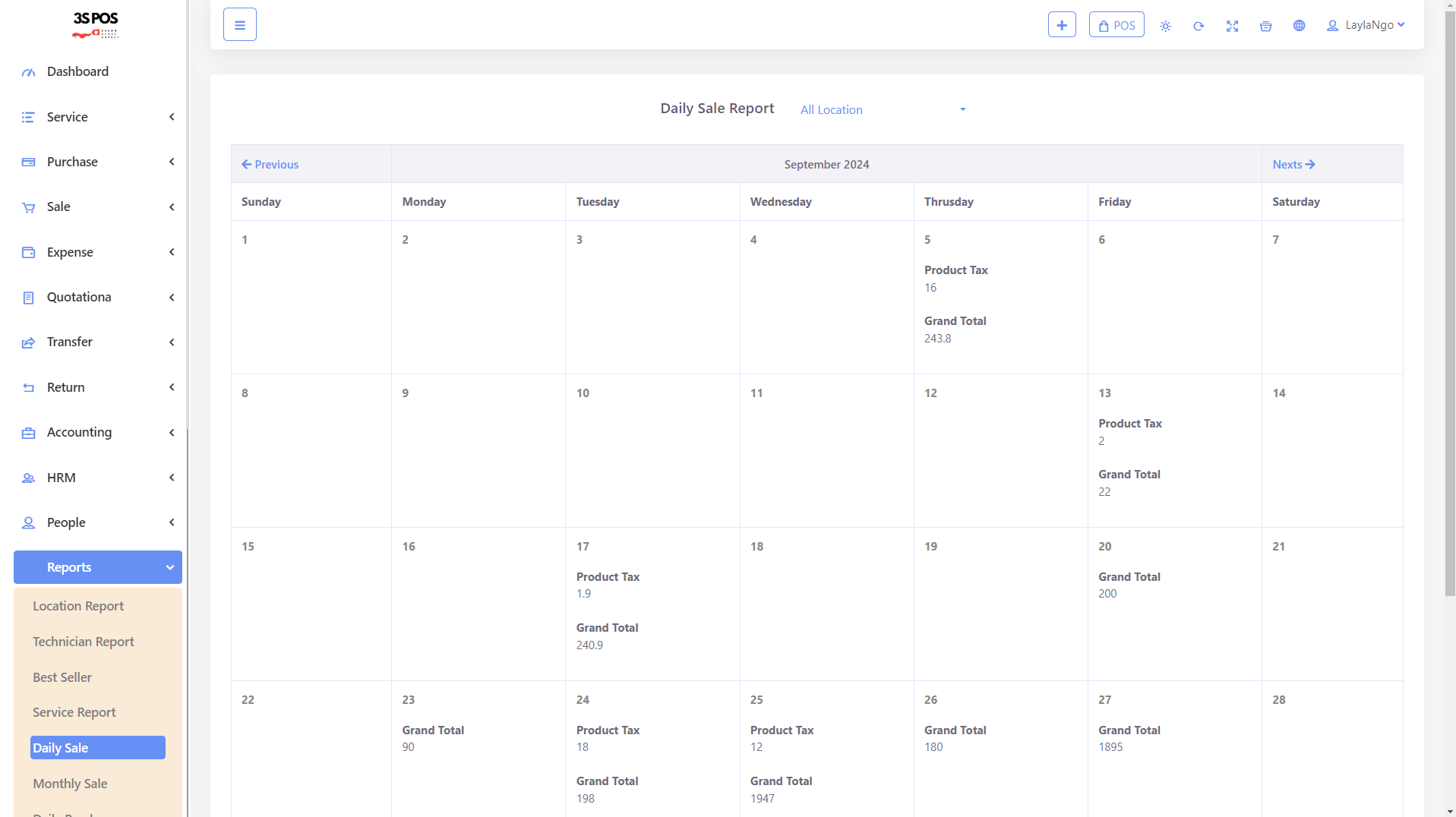
Task: Click the Dashboard gauge icon
Action: 28,72
